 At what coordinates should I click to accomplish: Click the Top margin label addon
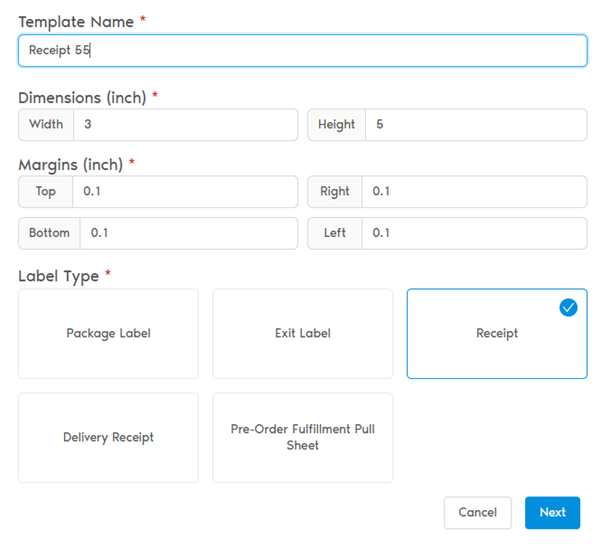click(x=46, y=192)
